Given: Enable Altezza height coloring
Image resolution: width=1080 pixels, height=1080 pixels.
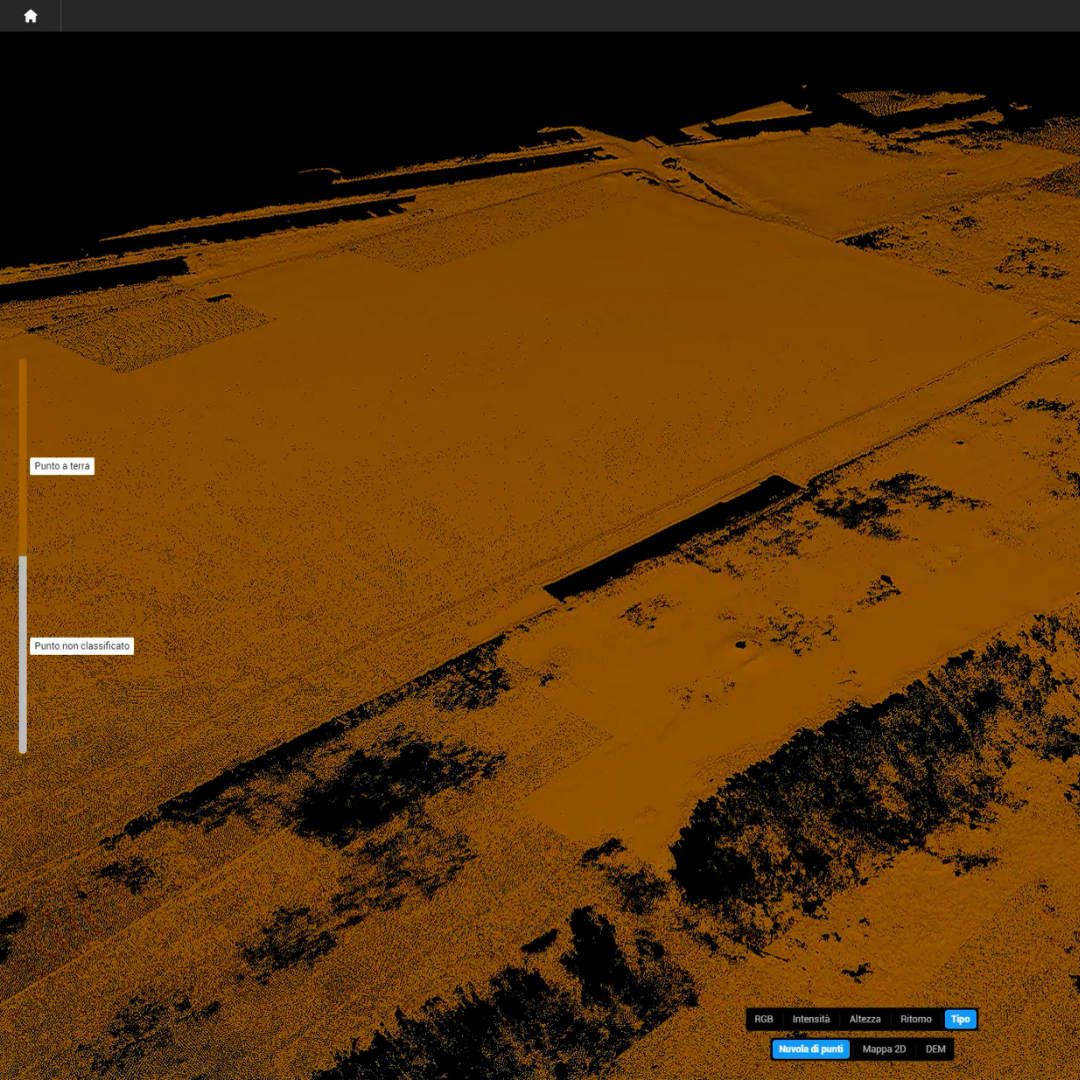Looking at the screenshot, I should [x=865, y=1019].
